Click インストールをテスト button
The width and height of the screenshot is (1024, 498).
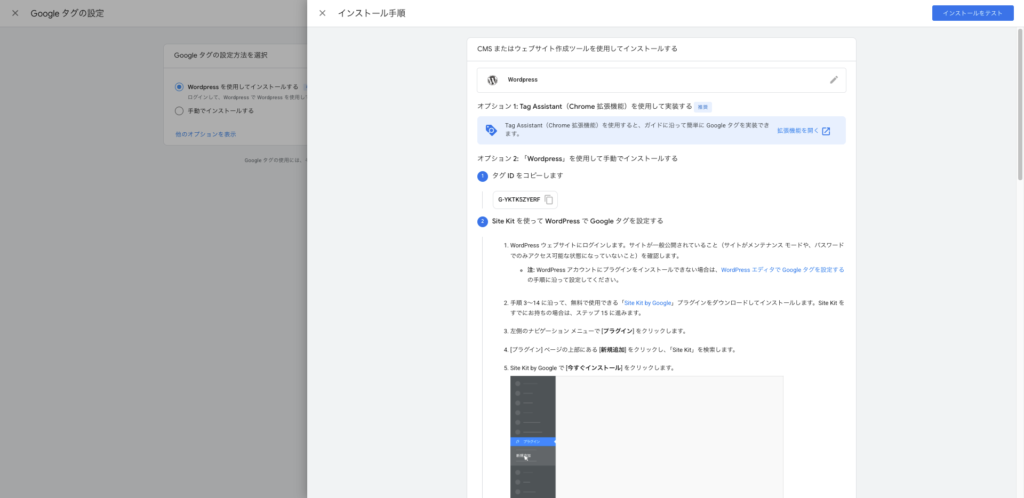click(x=972, y=13)
